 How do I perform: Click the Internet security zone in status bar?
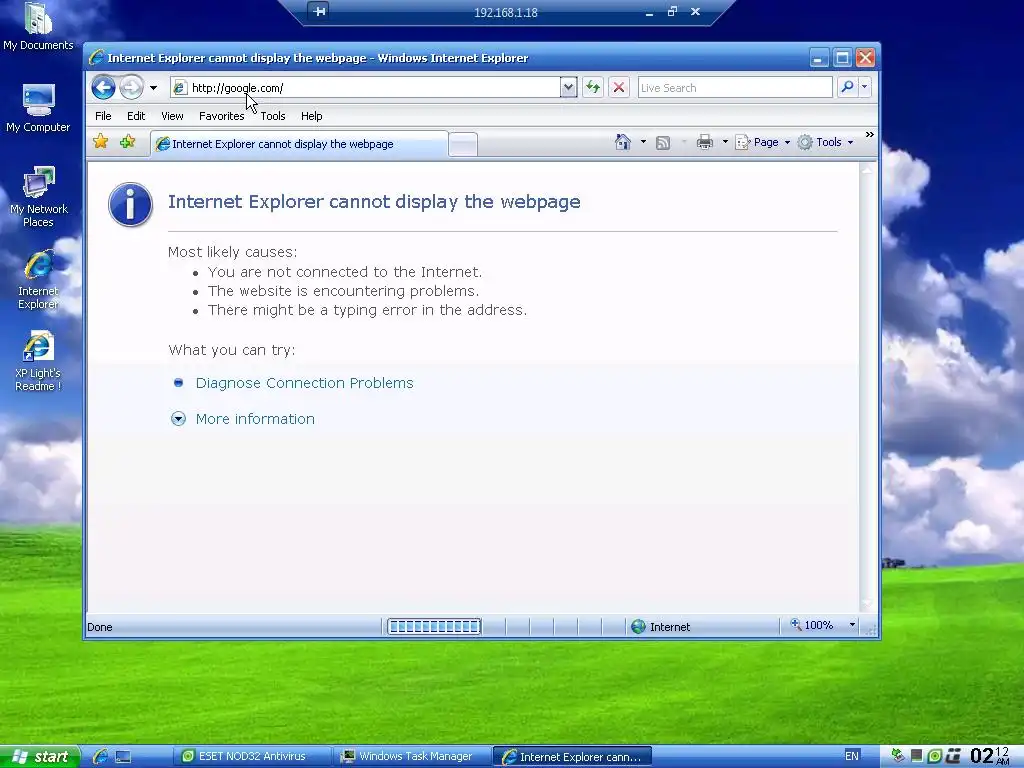[x=661, y=627]
